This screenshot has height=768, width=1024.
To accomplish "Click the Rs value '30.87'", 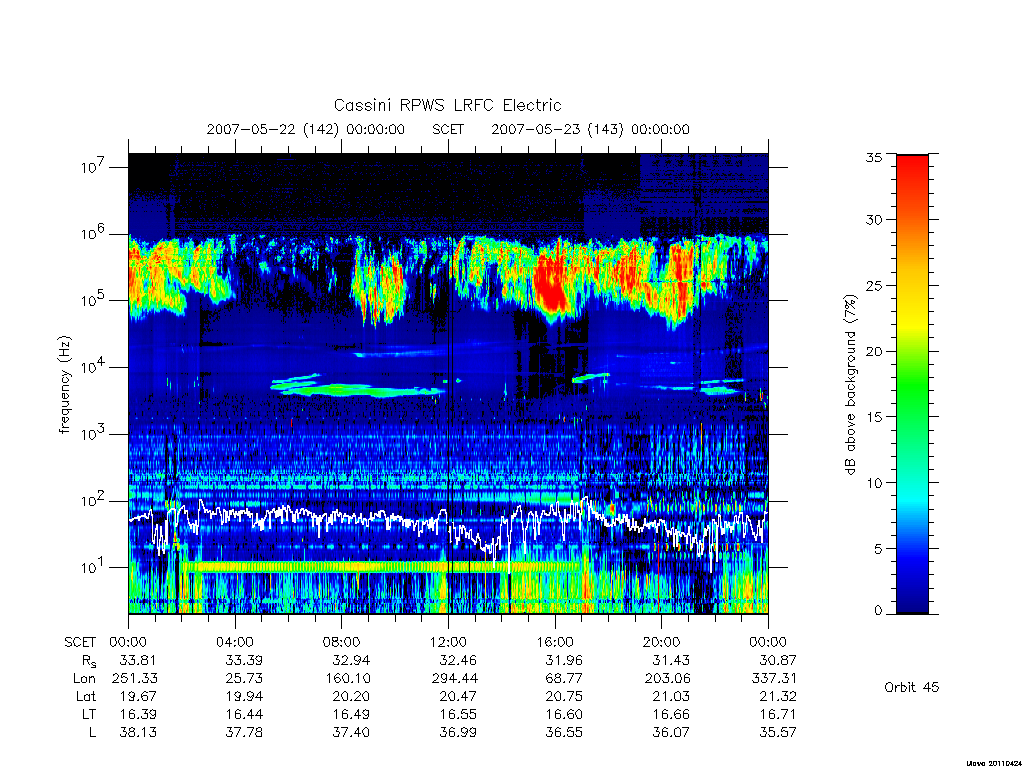I will [x=778, y=660].
